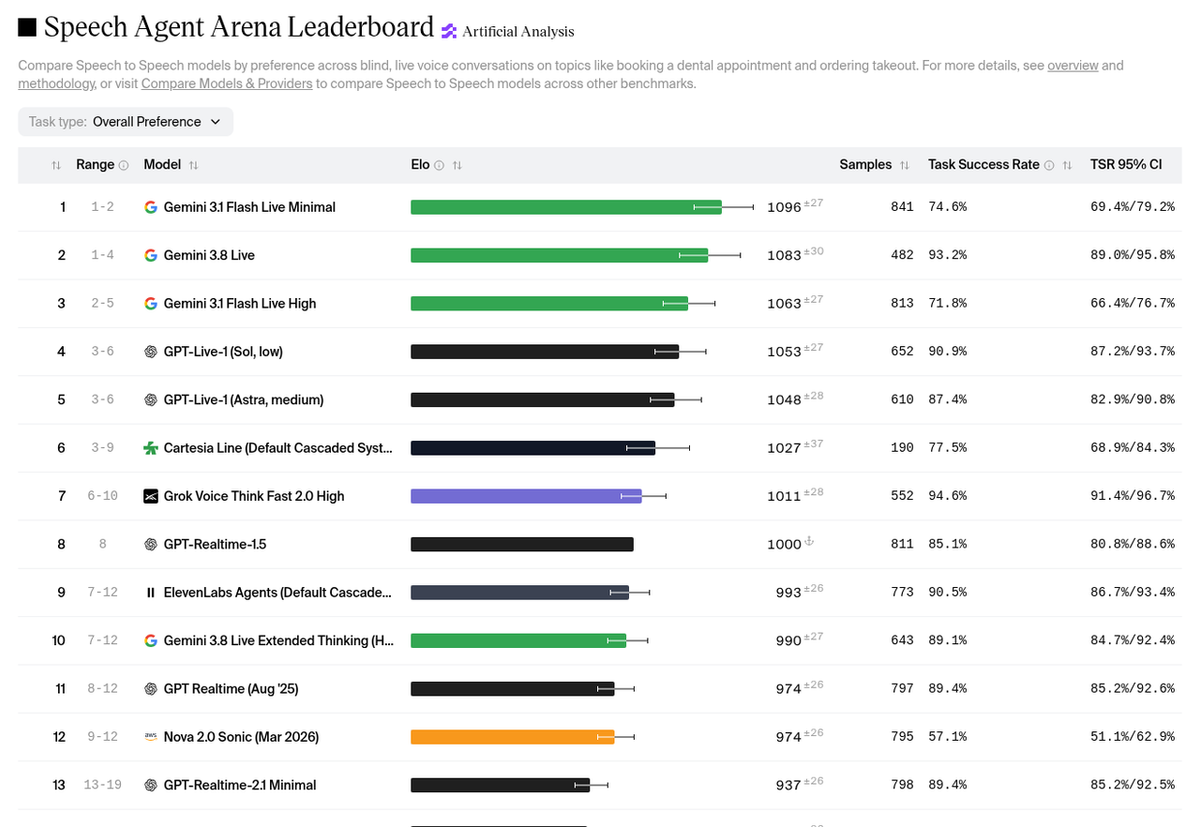Click Elo value 1027 in Cartesia row

(784, 448)
